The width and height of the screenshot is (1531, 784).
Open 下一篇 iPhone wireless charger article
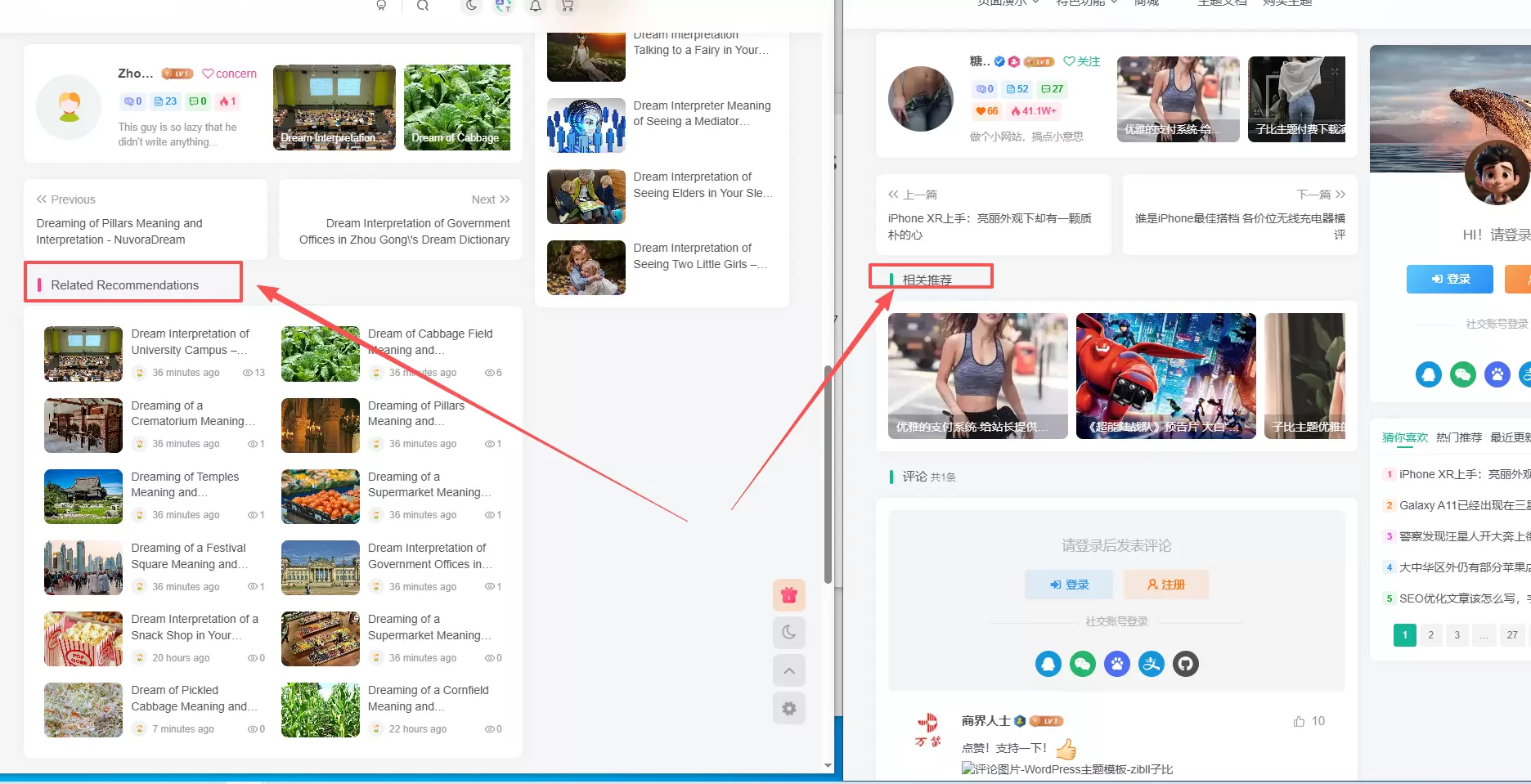point(1240,226)
